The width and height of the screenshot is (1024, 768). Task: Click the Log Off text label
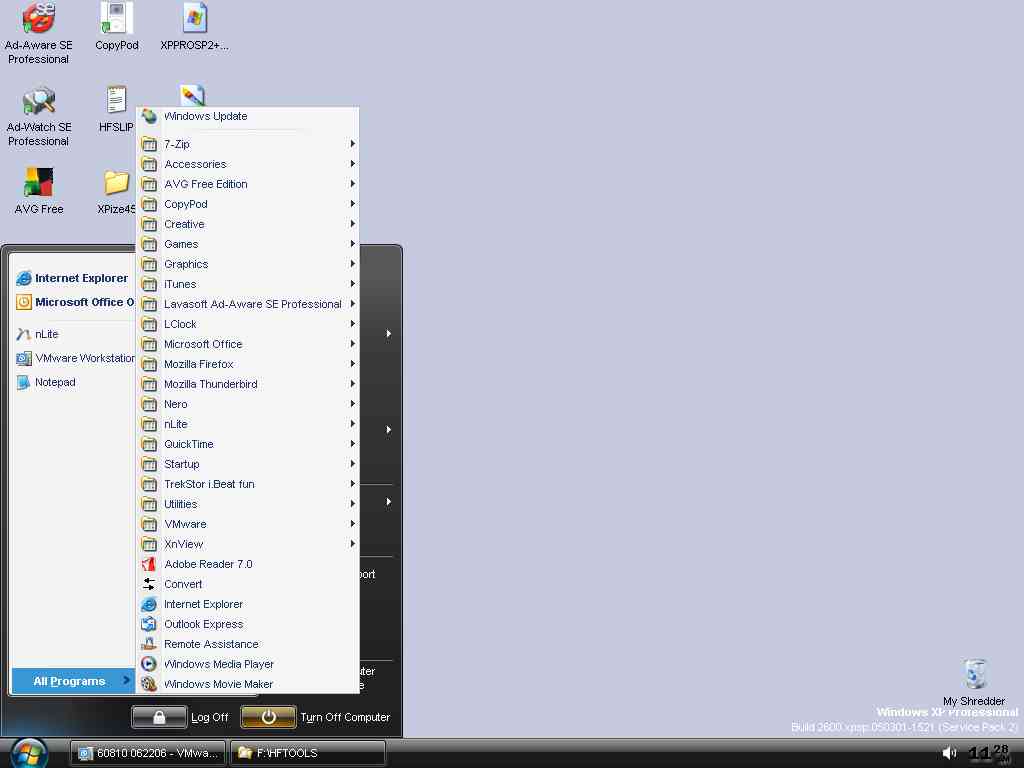[x=210, y=717]
